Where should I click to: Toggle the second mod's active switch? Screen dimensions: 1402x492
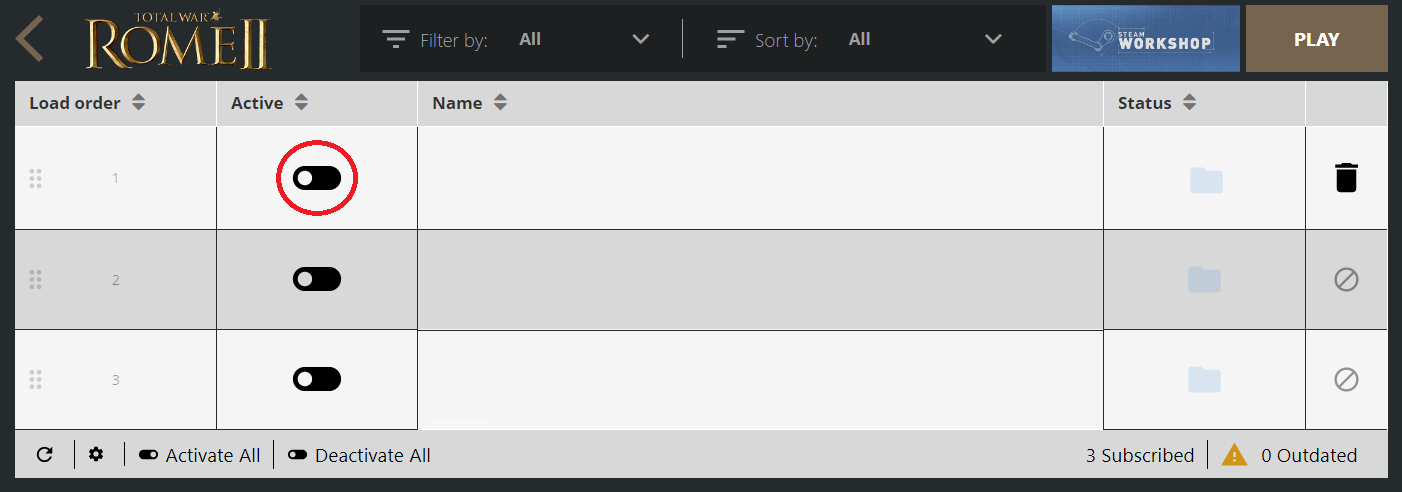[x=317, y=279]
